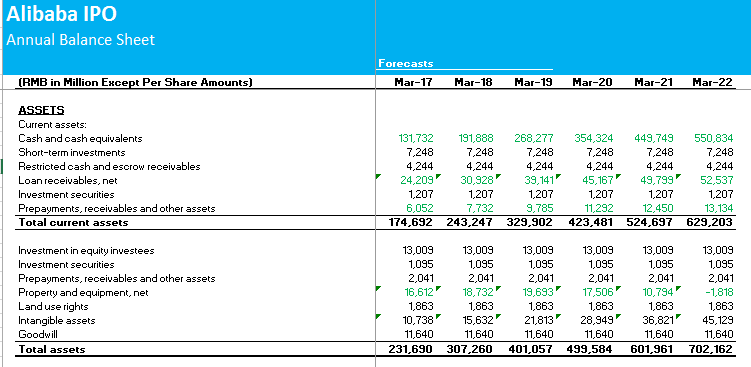Image resolution: width=751 pixels, height=367 pixels.
Task: Click the Short-term investments label
Action: (x=72, y=152)
